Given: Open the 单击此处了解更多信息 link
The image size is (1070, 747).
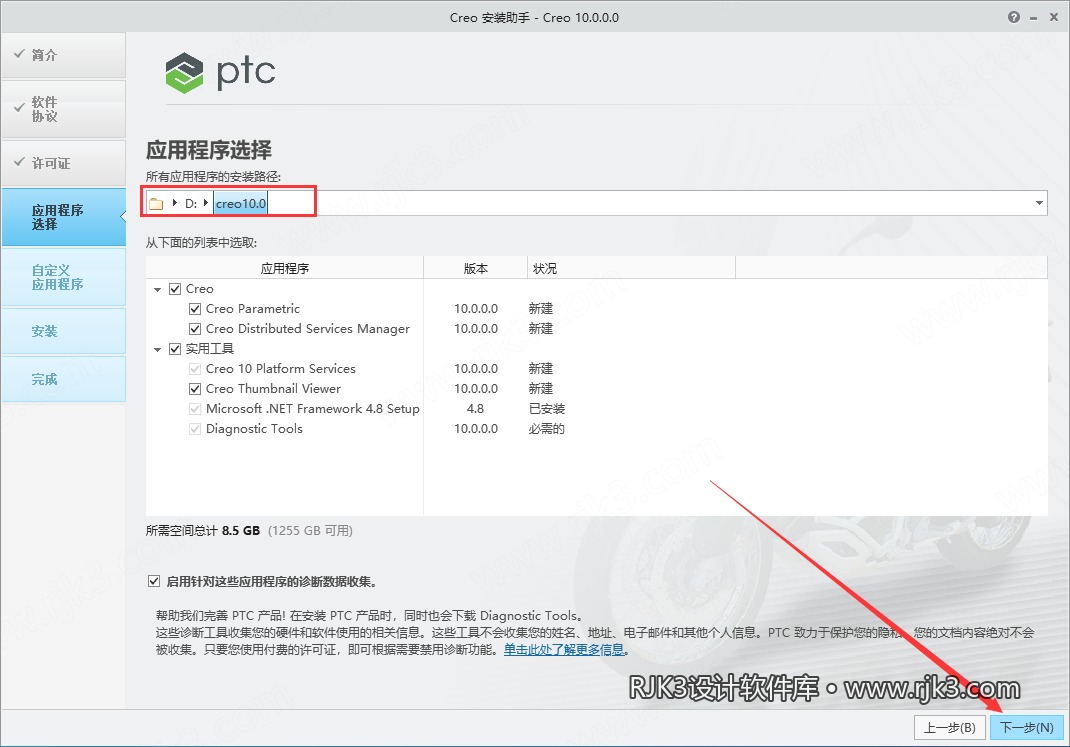Looking at the screenshot, I should click(x=564, y=649).
